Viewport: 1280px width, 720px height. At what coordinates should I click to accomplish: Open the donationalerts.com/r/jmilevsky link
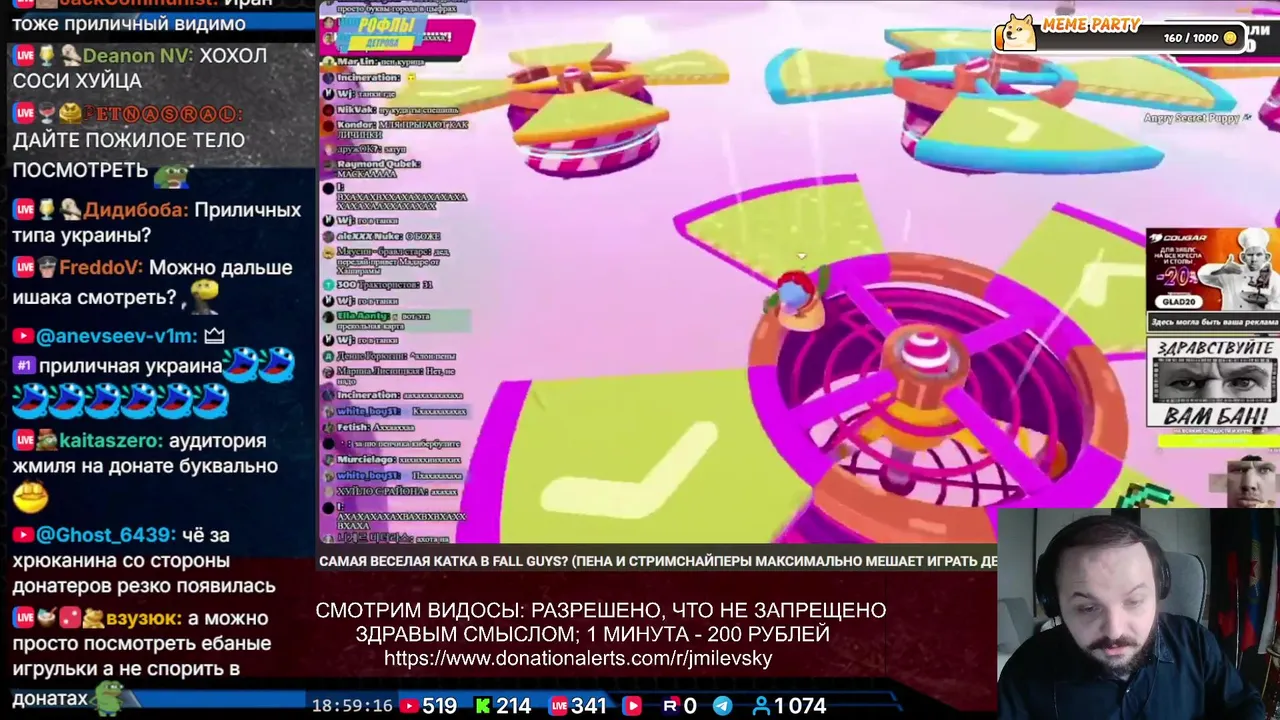click(578, 659)
